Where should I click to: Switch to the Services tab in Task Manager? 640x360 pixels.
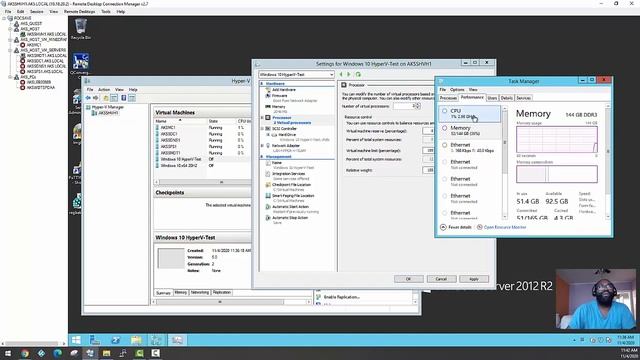click(523, 98)
